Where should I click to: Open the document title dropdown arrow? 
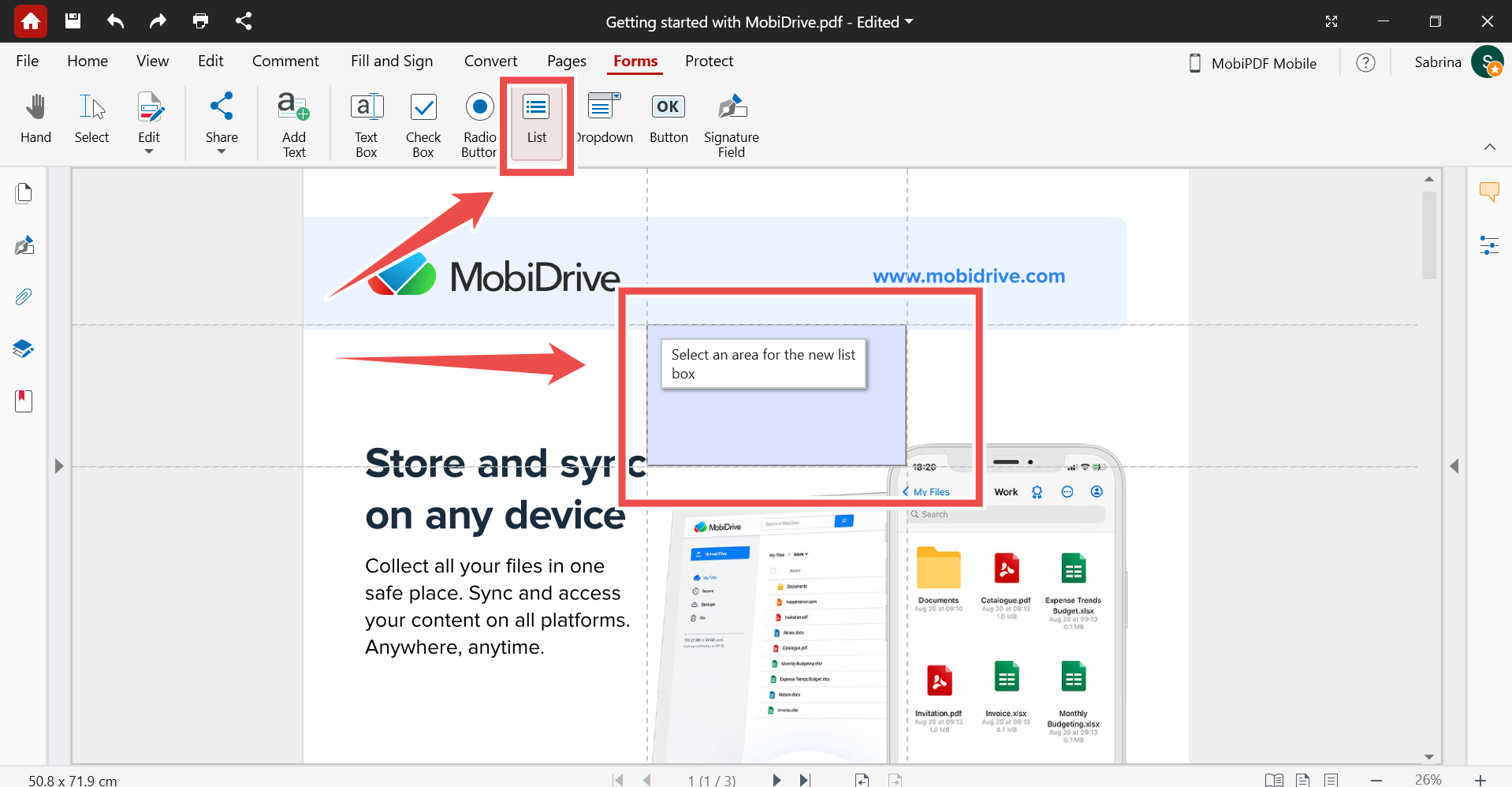pyautogui.click(x=909, y=22)
